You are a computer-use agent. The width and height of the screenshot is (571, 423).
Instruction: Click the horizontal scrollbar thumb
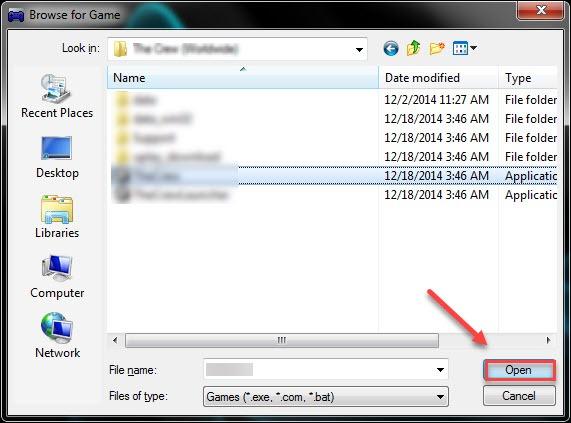click(282, 340)
